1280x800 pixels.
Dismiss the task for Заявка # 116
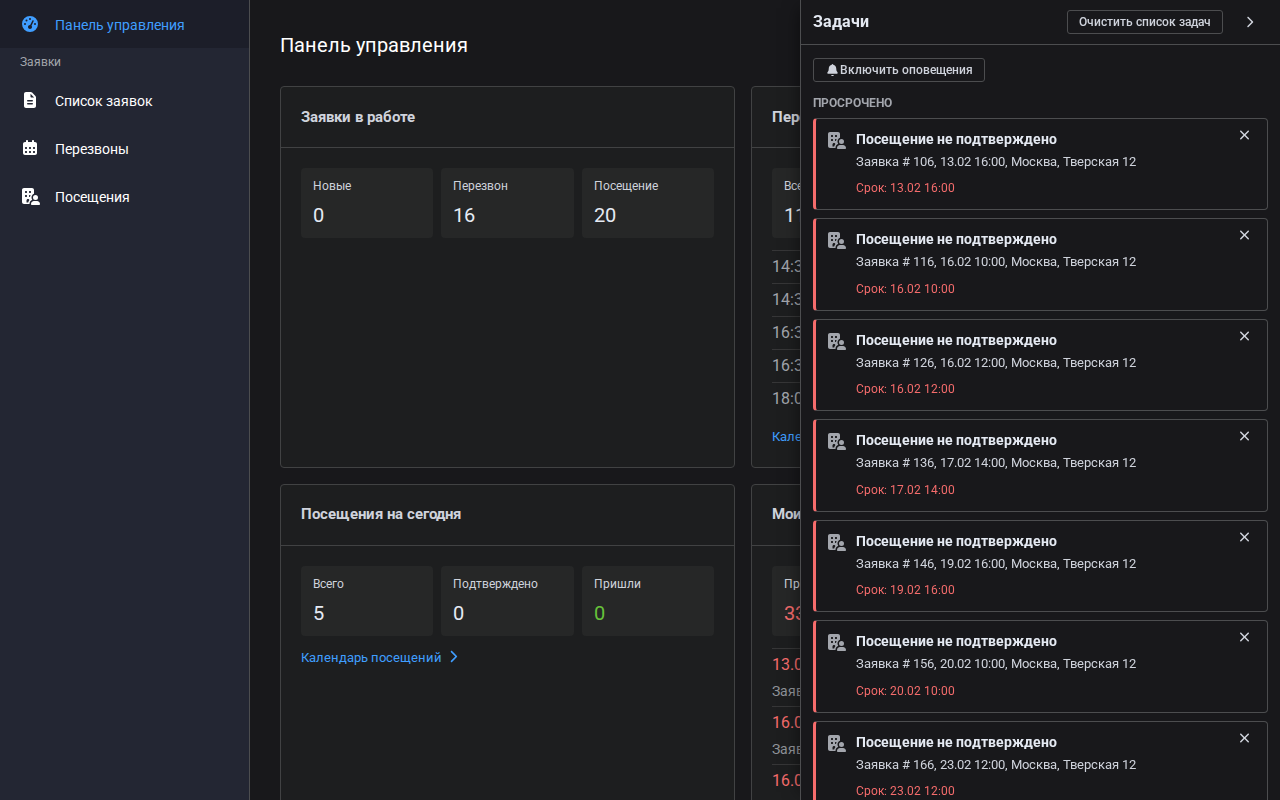[x=1244, y=235]
